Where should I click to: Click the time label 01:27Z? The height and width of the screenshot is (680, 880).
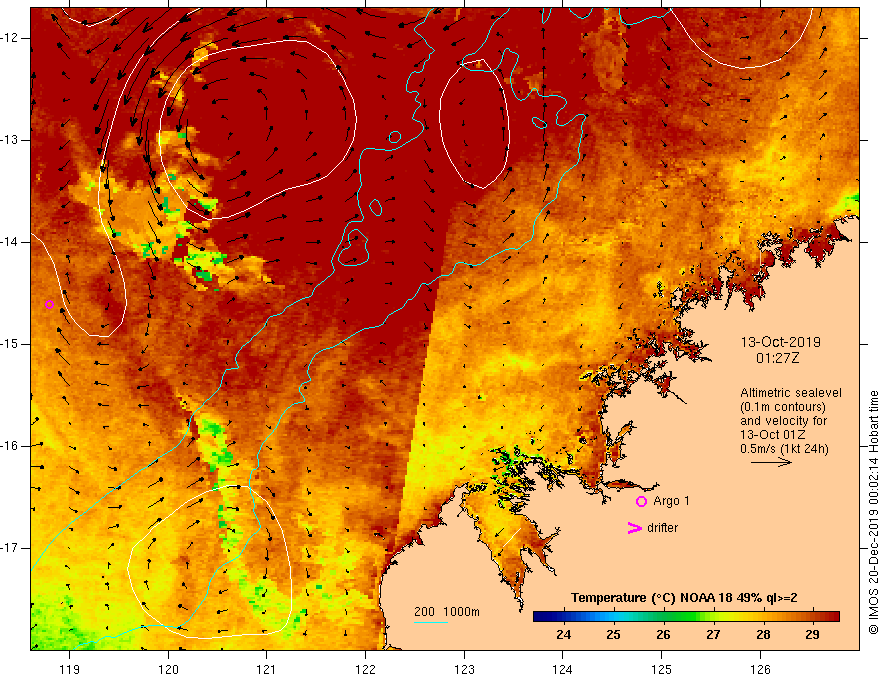pyautogui.click(x=777, y=358)
